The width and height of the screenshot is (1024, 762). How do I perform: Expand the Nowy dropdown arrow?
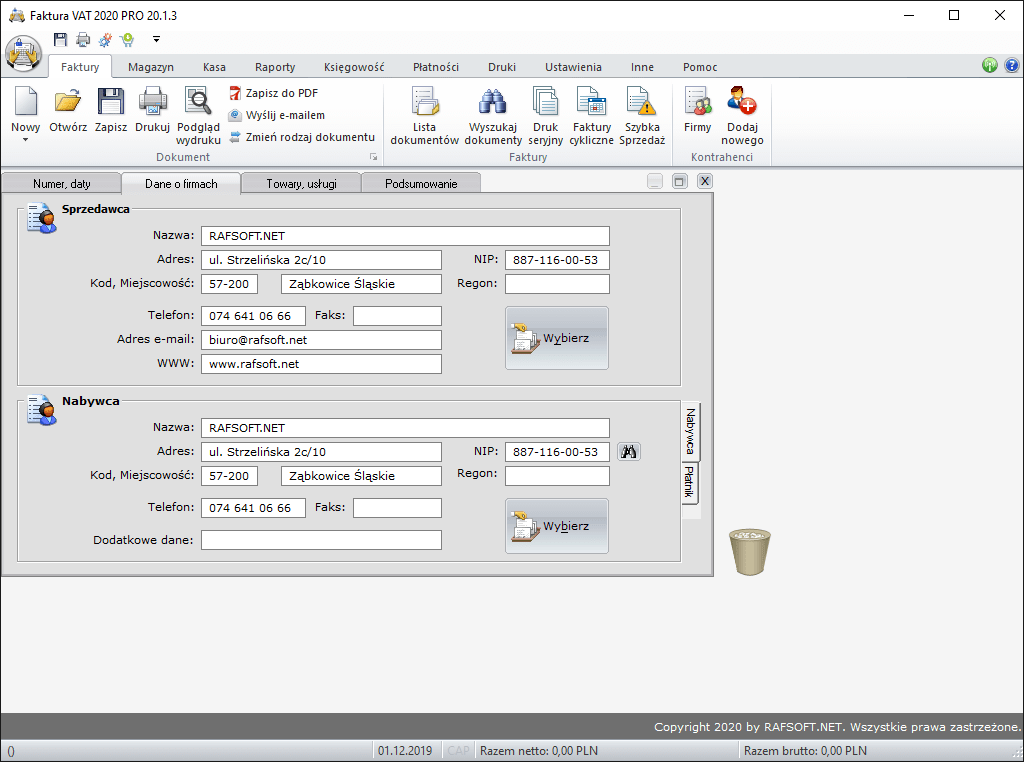(x=25, y=139)
